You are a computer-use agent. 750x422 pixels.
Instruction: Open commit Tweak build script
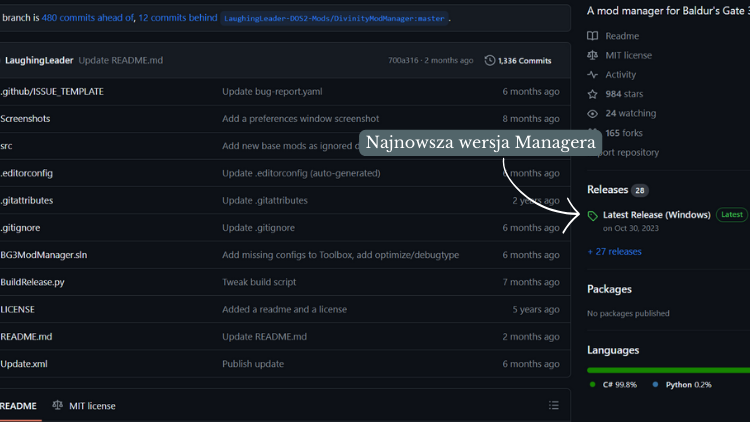259,282
